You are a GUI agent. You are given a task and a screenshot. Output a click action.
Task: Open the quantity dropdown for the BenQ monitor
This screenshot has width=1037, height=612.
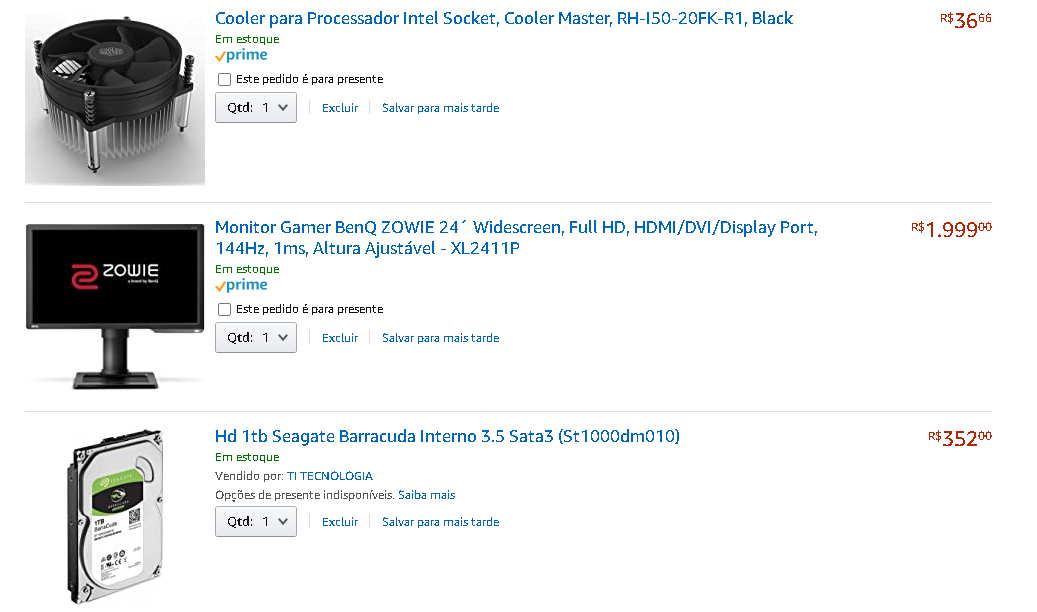[x=256, y=338]
